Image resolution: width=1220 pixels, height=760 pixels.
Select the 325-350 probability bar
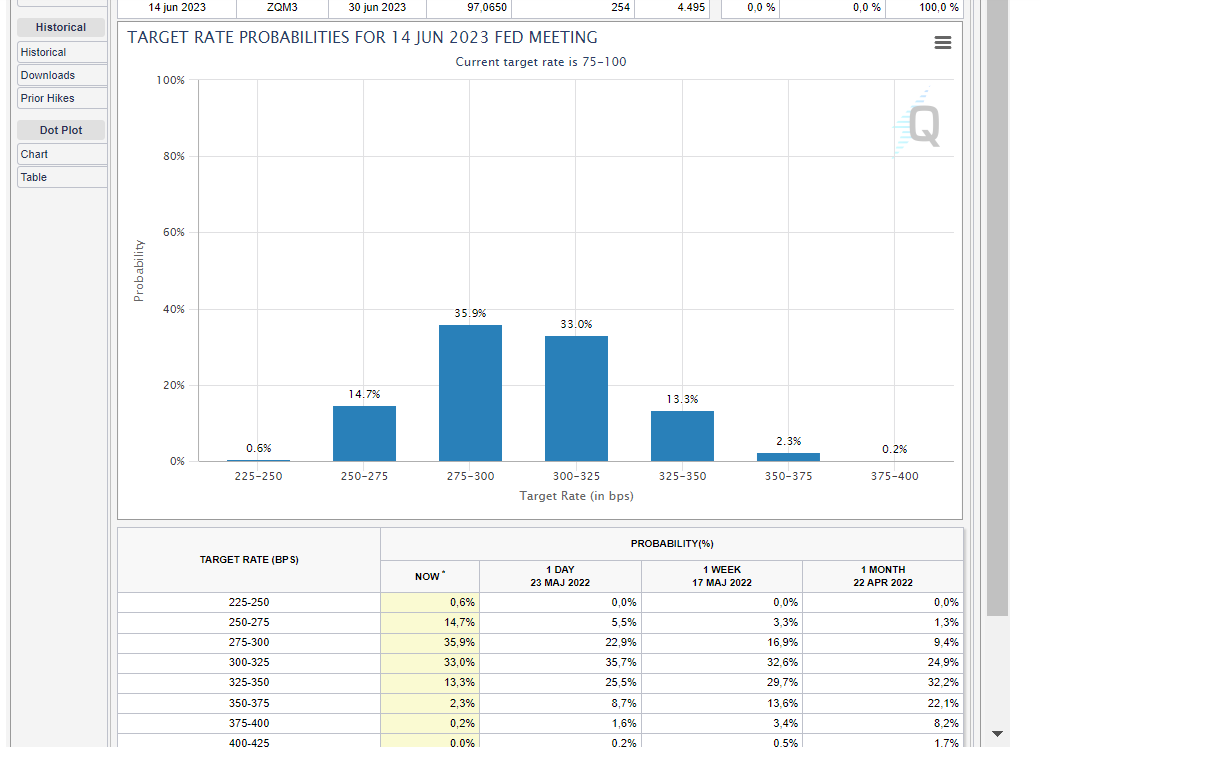coord(682,436)
